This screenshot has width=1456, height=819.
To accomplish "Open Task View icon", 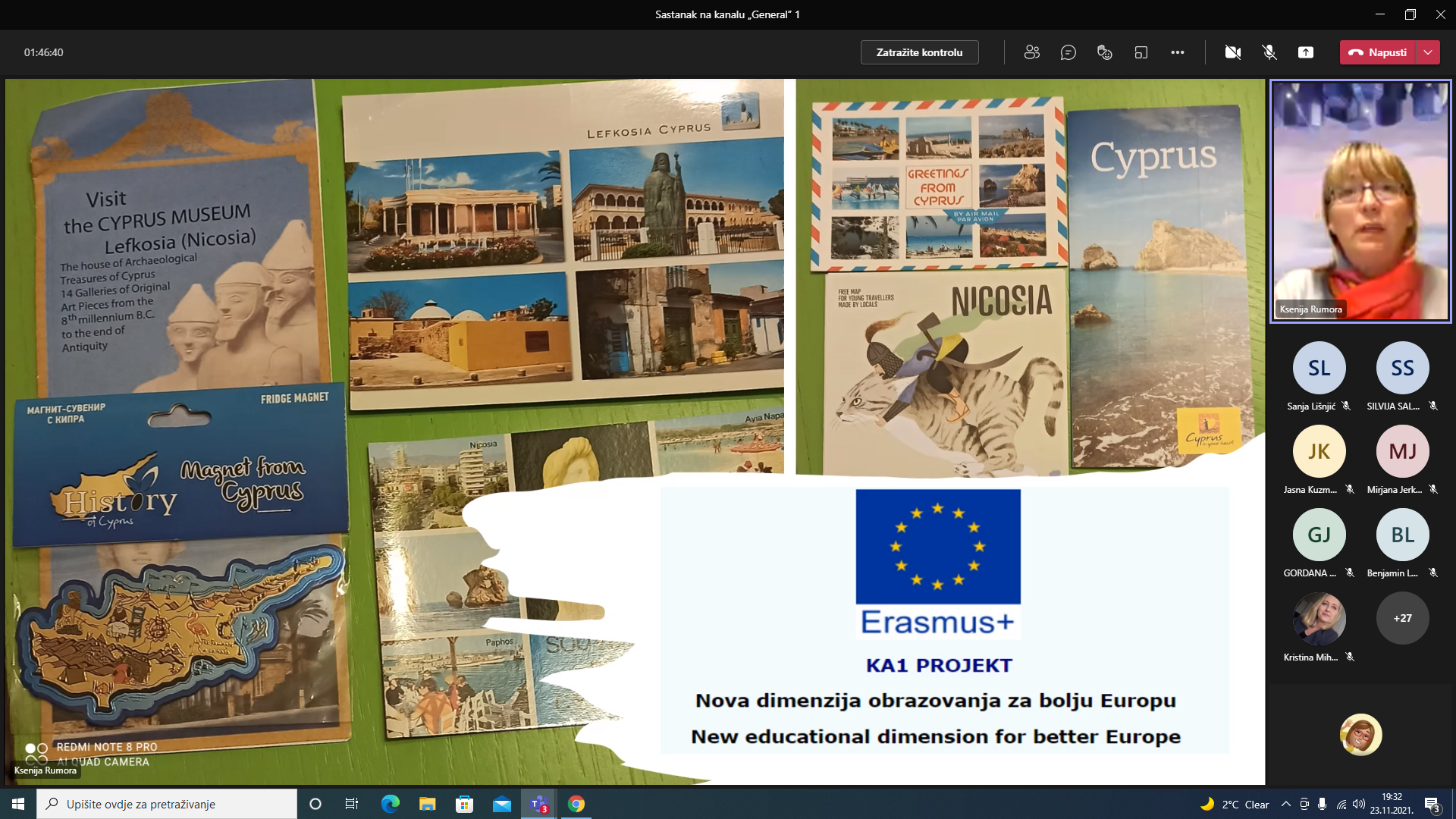I will 352,804.
